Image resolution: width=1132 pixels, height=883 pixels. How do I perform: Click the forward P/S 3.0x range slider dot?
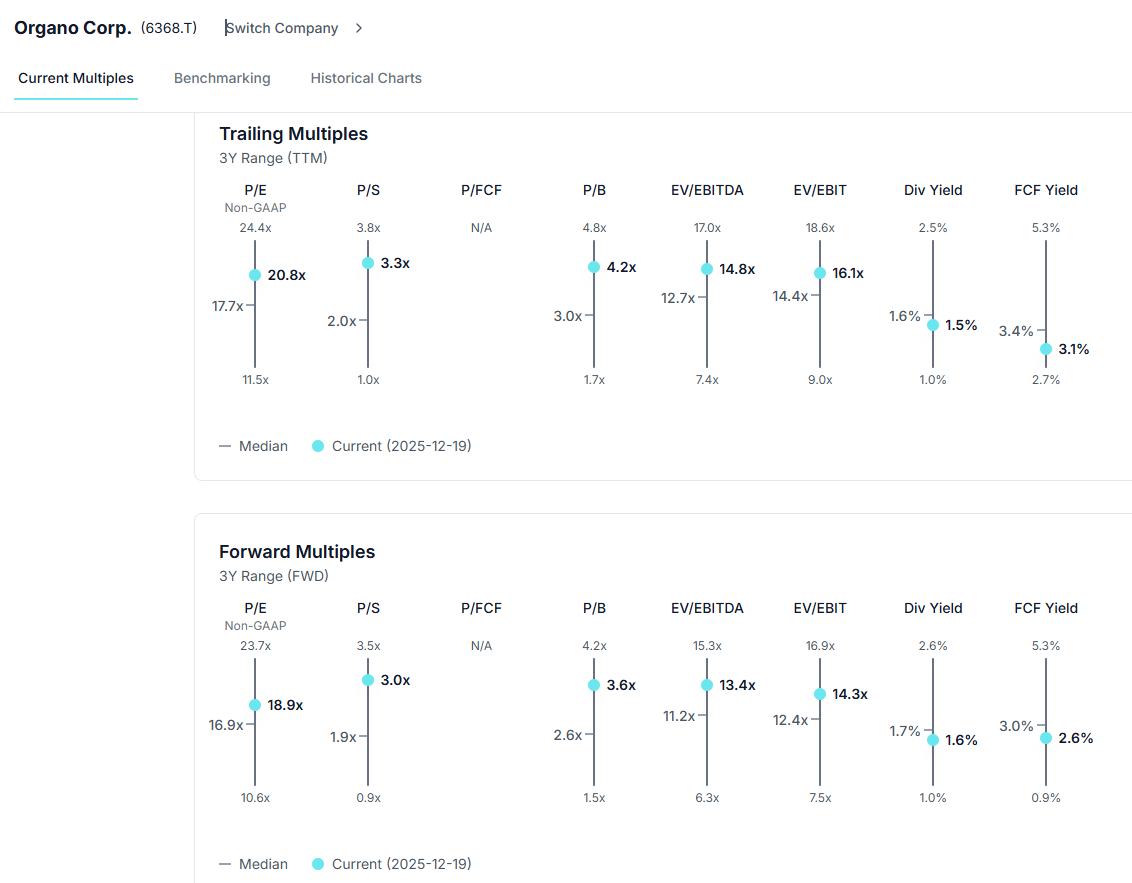[x=368, y=680]
